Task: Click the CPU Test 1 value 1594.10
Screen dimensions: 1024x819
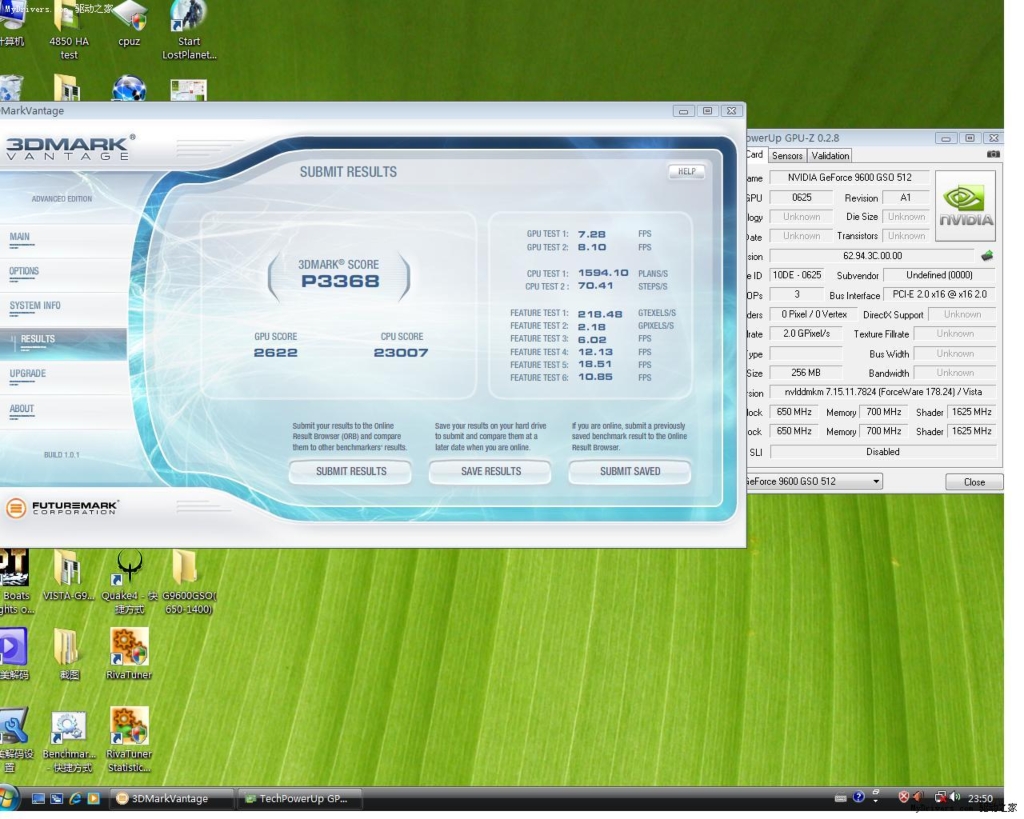Action: [603, 273]
